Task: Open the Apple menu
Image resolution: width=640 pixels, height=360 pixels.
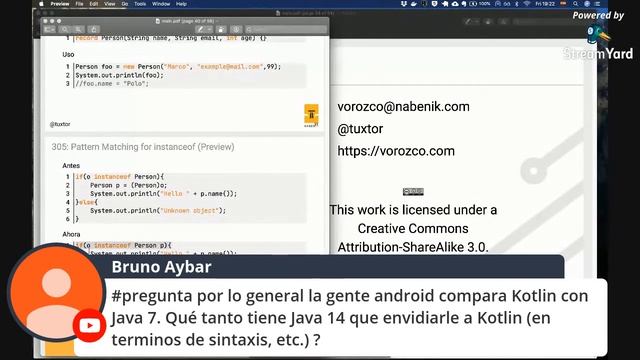Action: pos(41,4)
